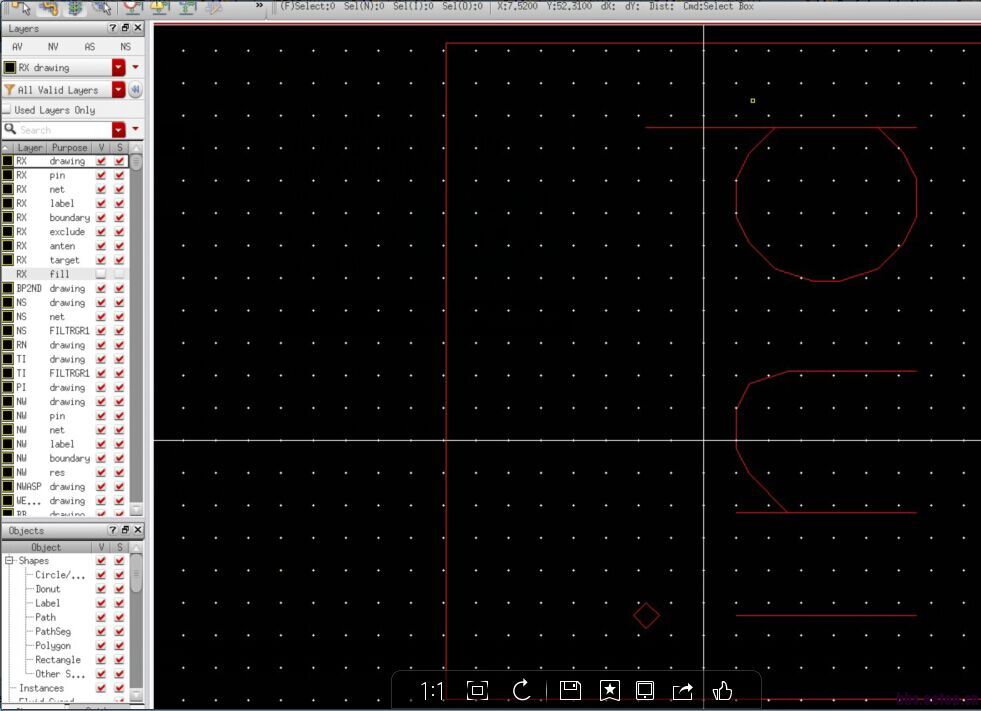
Task: Click the floppy disk save icon
Action: click(x=570, y=690)
